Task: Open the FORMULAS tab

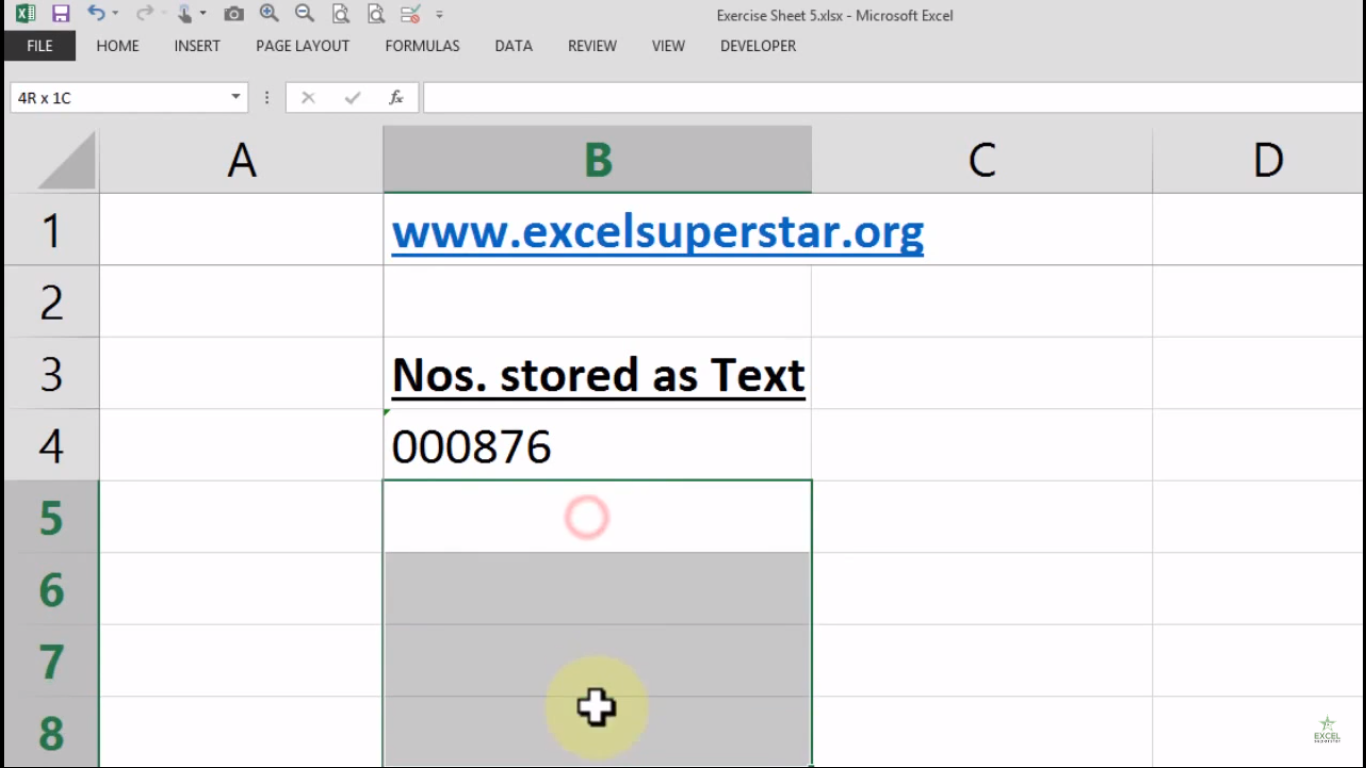Action: (422, 46)
